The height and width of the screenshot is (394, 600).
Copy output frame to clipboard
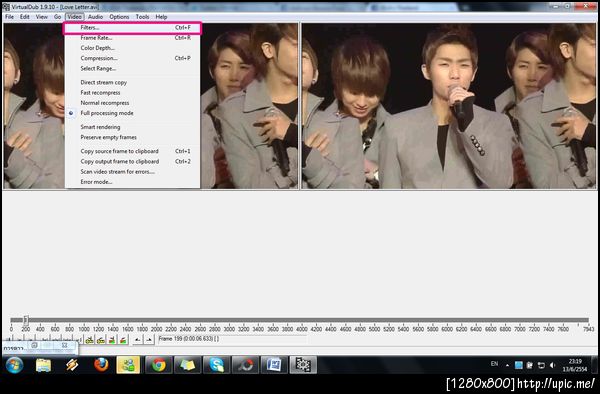[x=132, y=162]
